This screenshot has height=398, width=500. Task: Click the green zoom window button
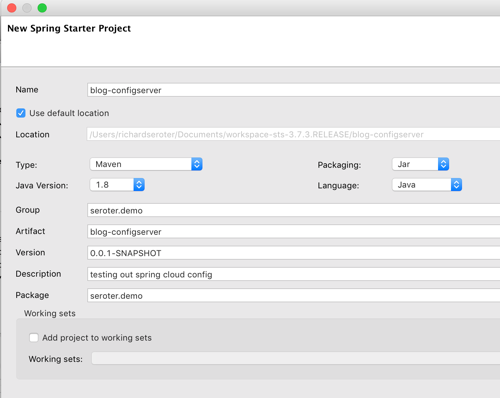42,8
